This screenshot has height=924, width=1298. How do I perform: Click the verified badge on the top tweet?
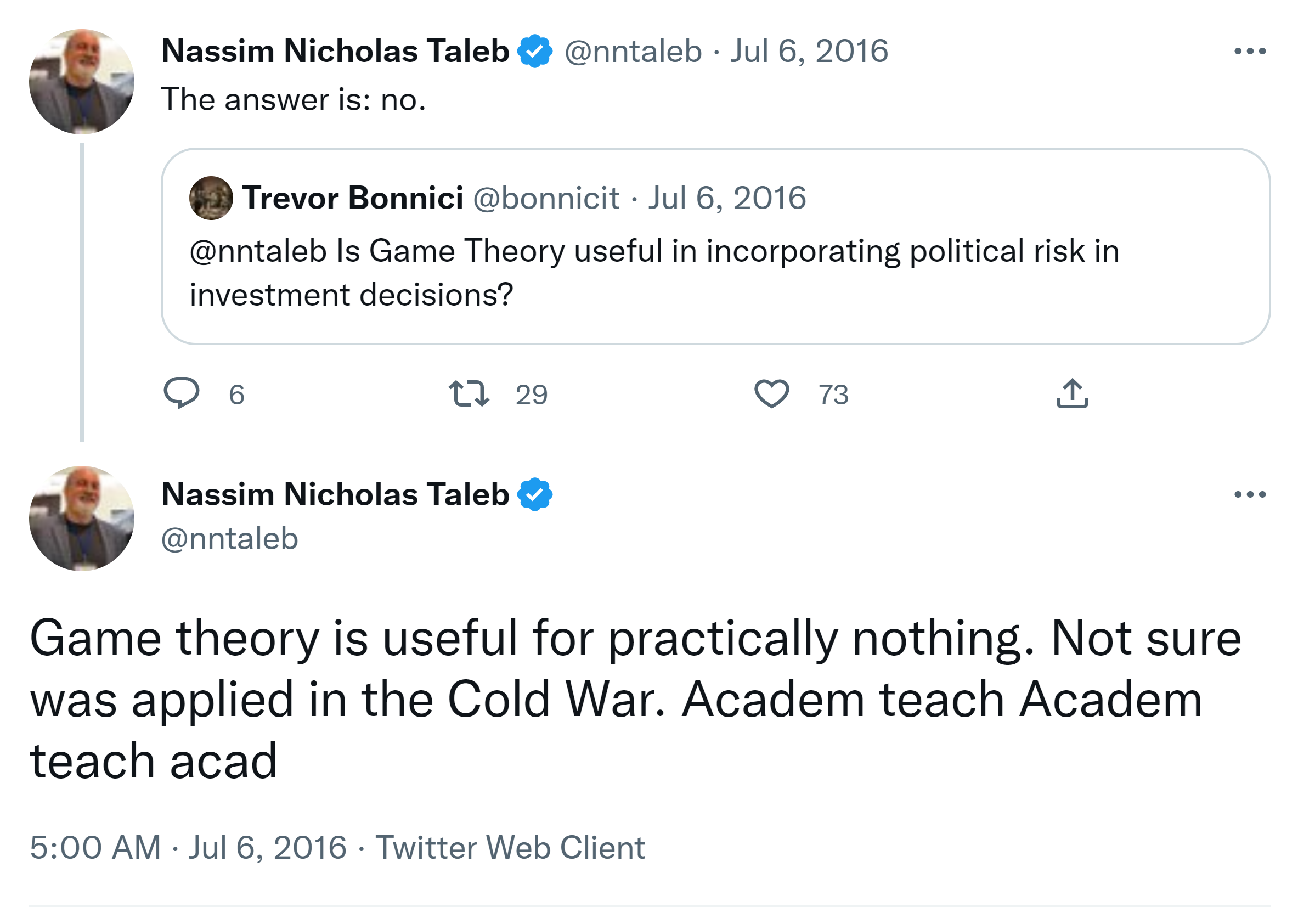[x=534, y=51]
